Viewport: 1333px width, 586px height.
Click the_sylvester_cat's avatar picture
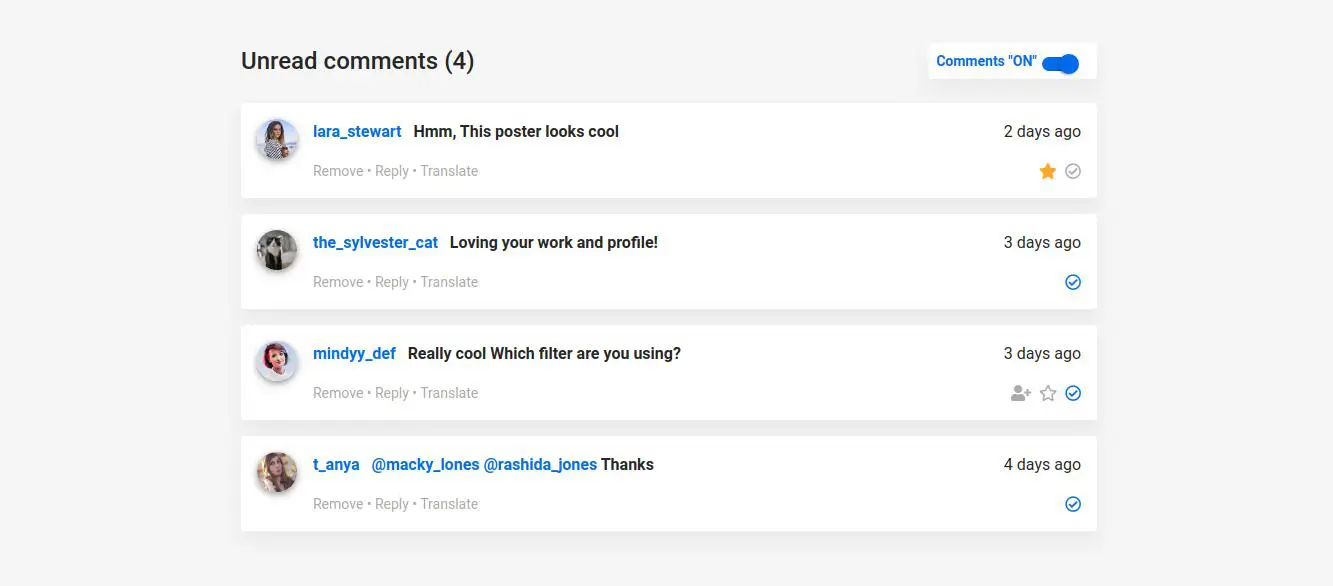[277, 251]
